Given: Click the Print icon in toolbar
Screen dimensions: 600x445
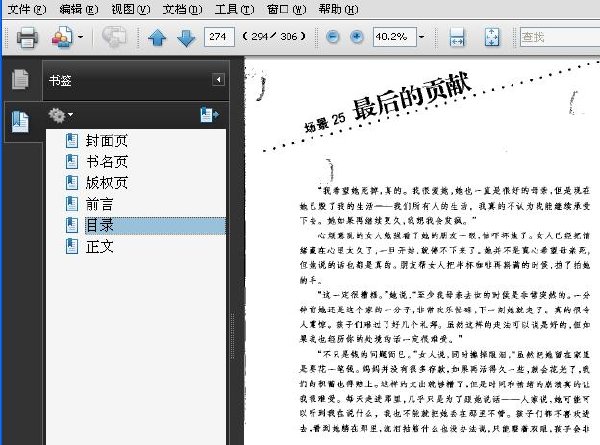Looking at the screenshot, I should coord(27,37).
